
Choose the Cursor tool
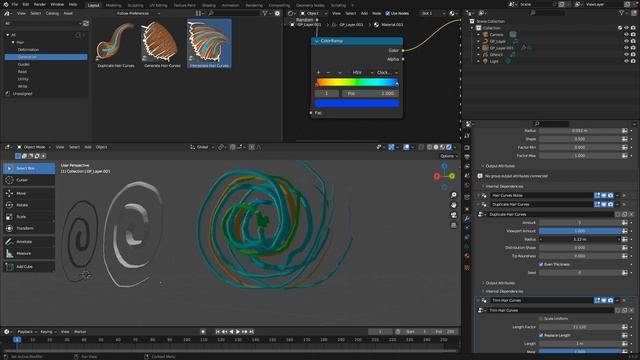coord(29,180)
